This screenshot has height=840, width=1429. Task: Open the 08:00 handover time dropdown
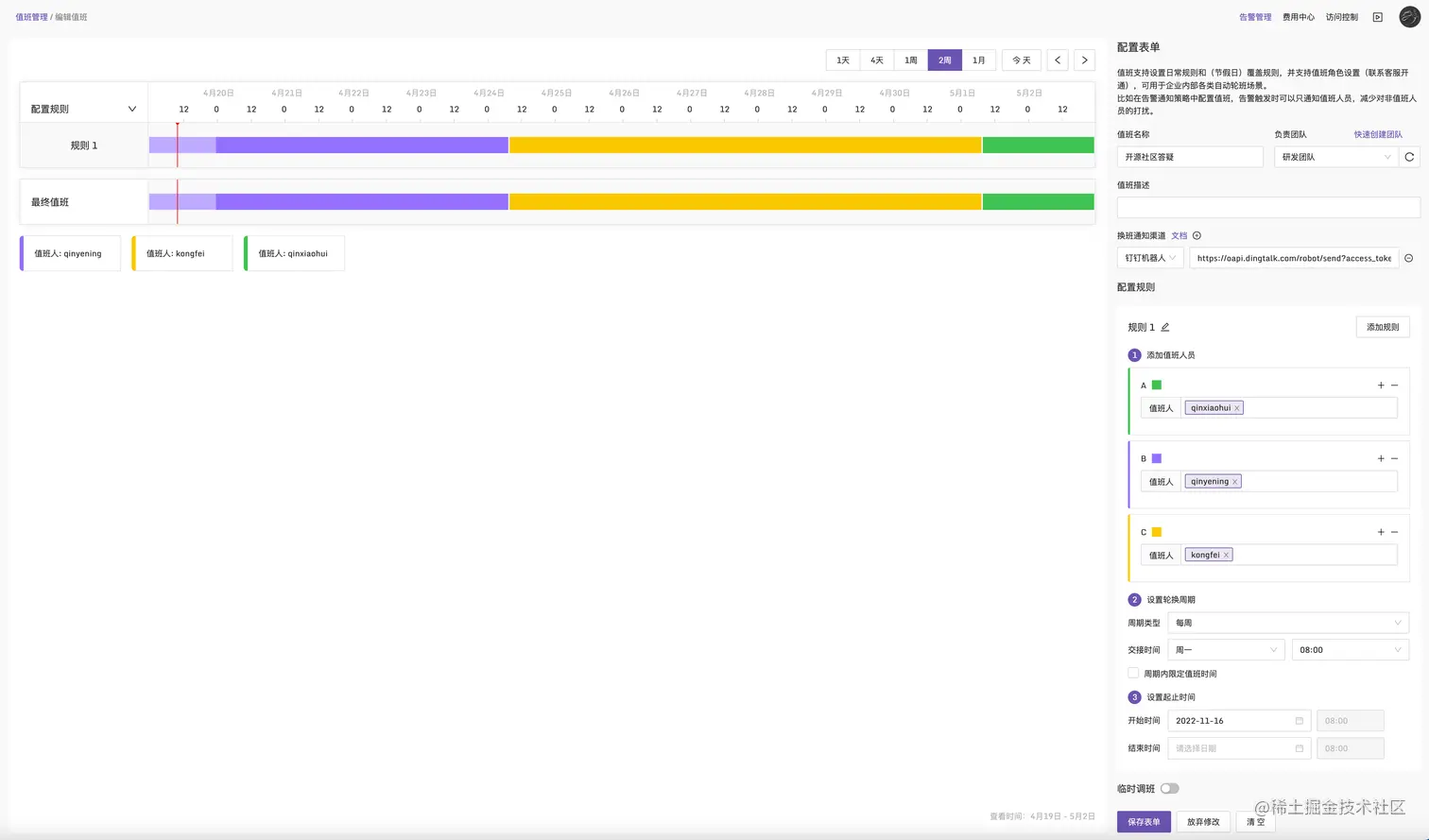click(1350, 650)
